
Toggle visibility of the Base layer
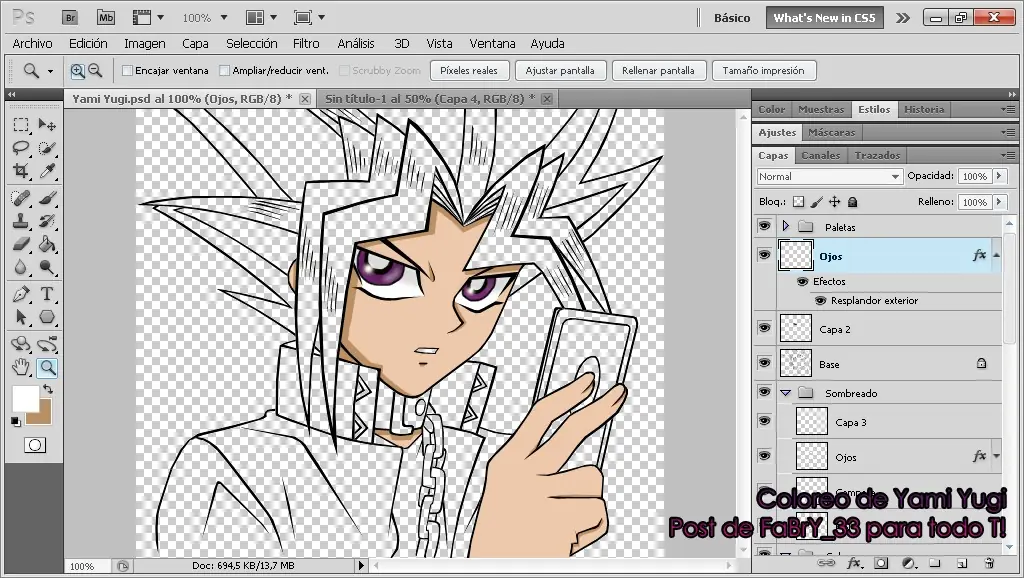point(764,364)
